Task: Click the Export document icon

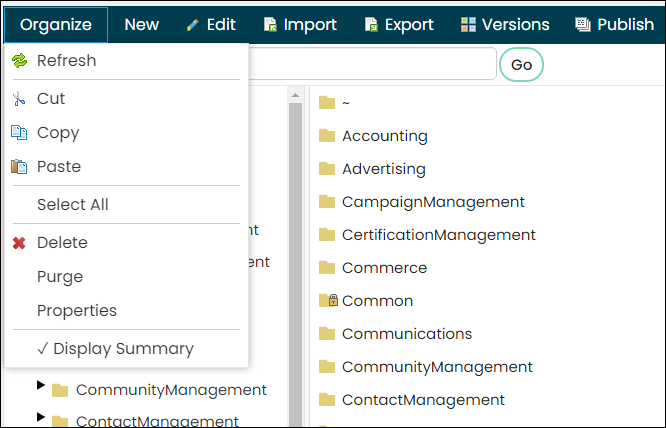Action: point(372,25)
